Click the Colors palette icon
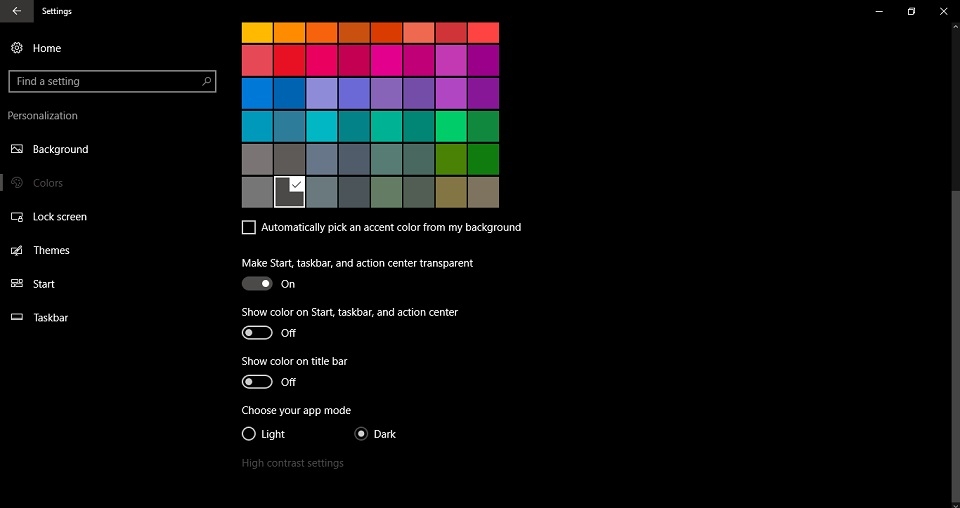 [x=17, y=182]
